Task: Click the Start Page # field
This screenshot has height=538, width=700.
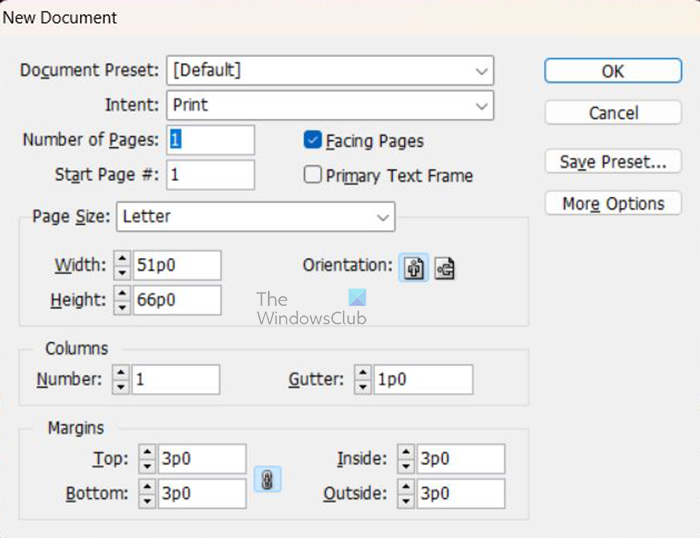Action: 211,174
